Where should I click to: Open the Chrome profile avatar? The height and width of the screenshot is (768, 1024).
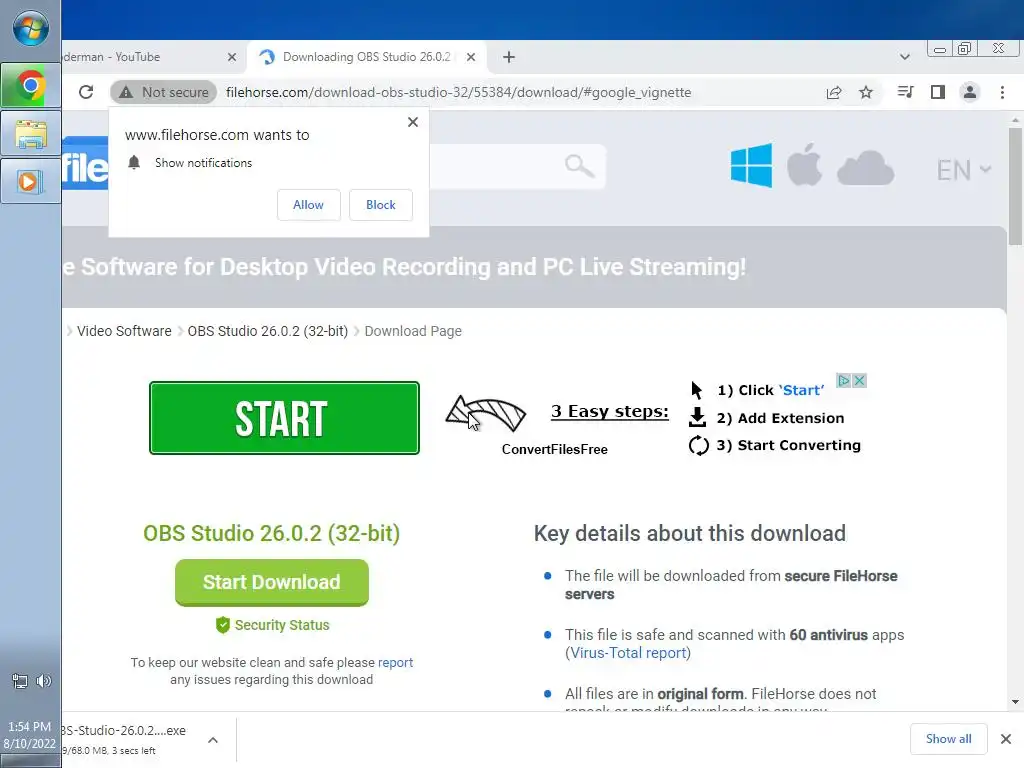pos(970,92)
